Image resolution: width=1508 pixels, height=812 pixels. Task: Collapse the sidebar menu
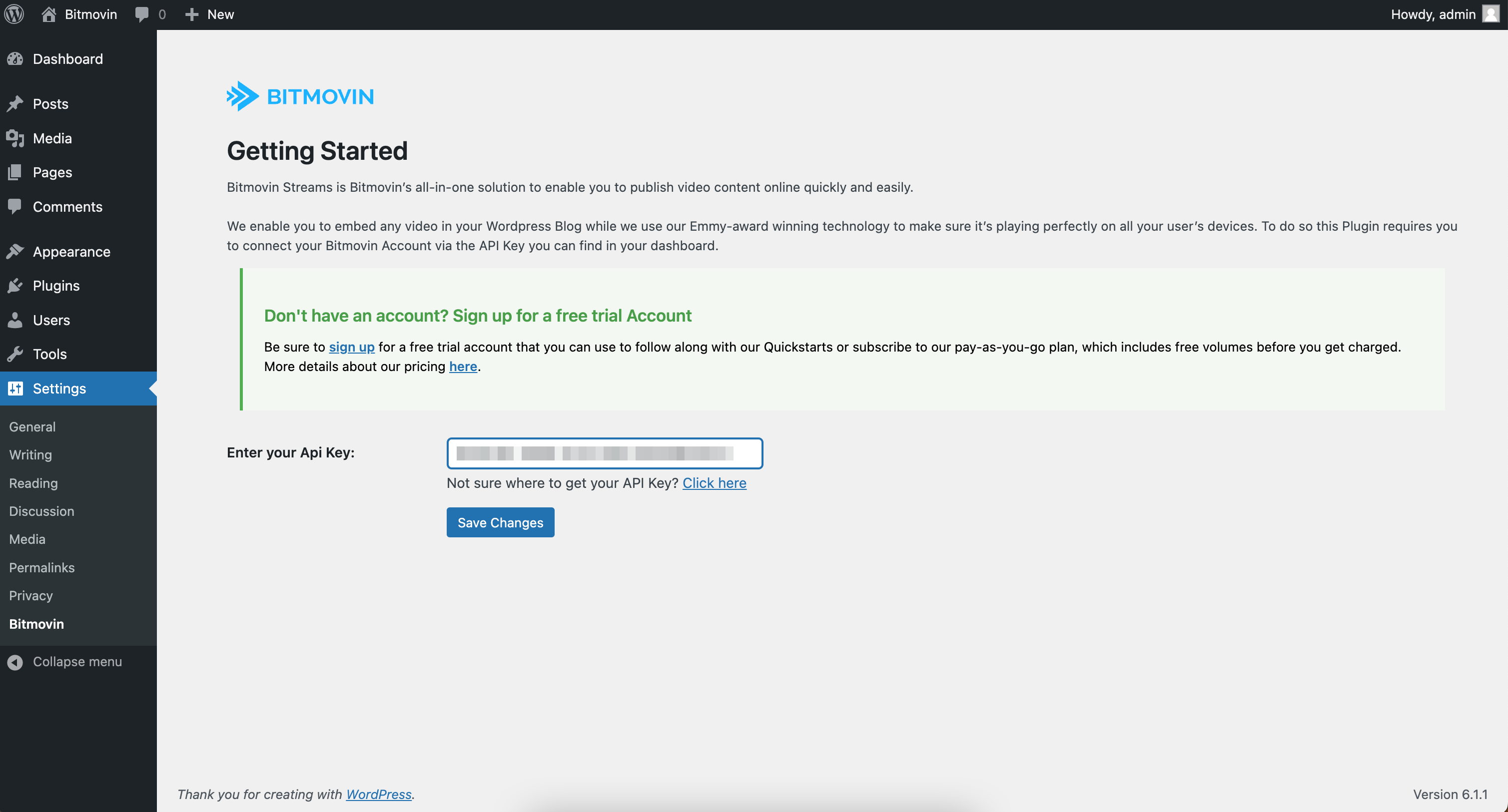64,662
